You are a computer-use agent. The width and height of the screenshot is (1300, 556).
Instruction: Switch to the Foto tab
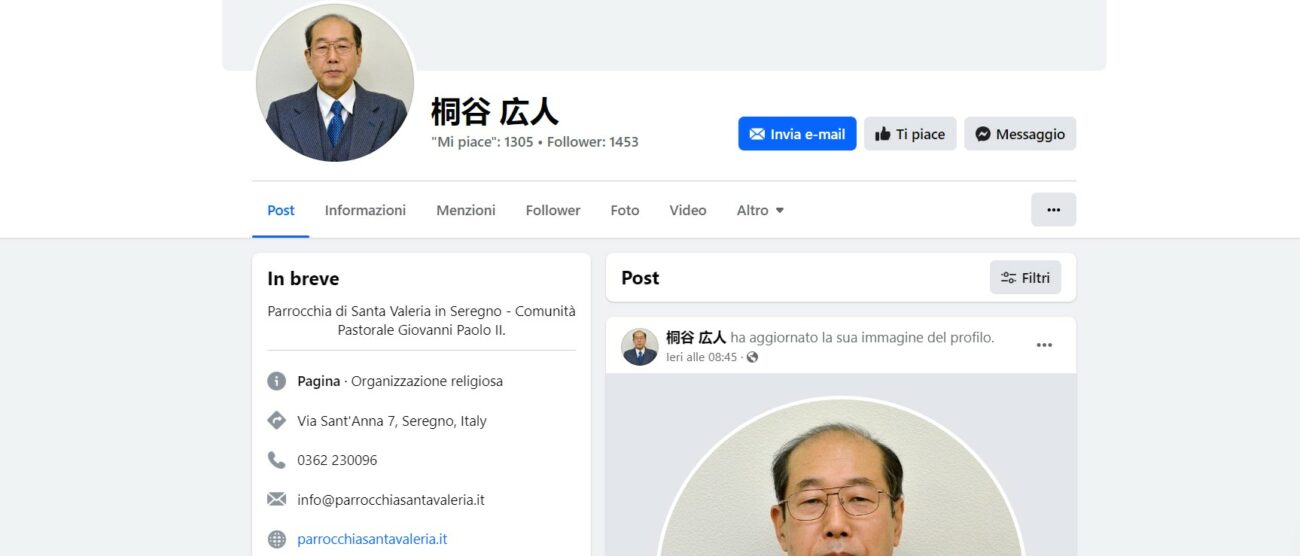pos(625,210)
